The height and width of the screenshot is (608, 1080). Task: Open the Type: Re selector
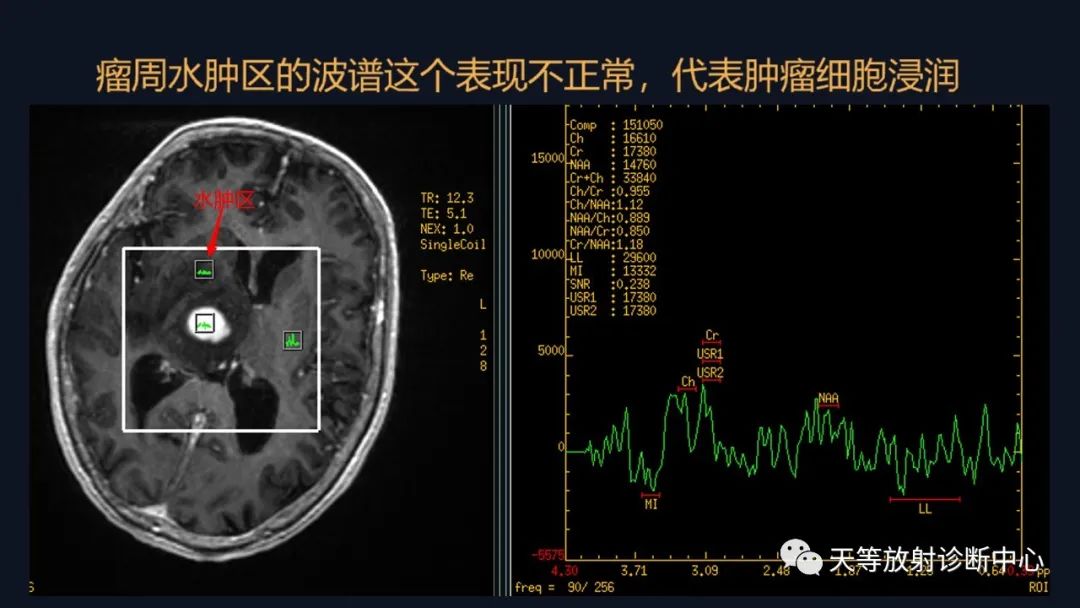tap(444, 274)
